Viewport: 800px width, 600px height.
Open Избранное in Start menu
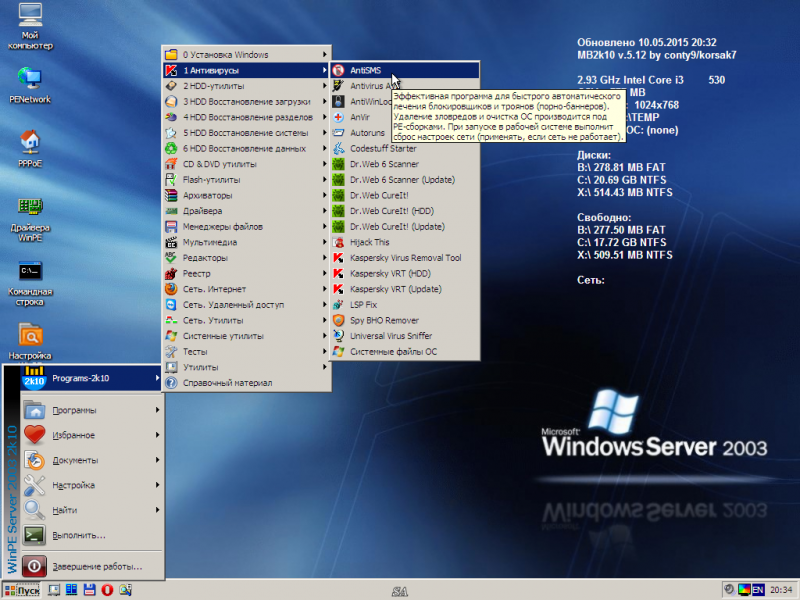coord(91,435)
